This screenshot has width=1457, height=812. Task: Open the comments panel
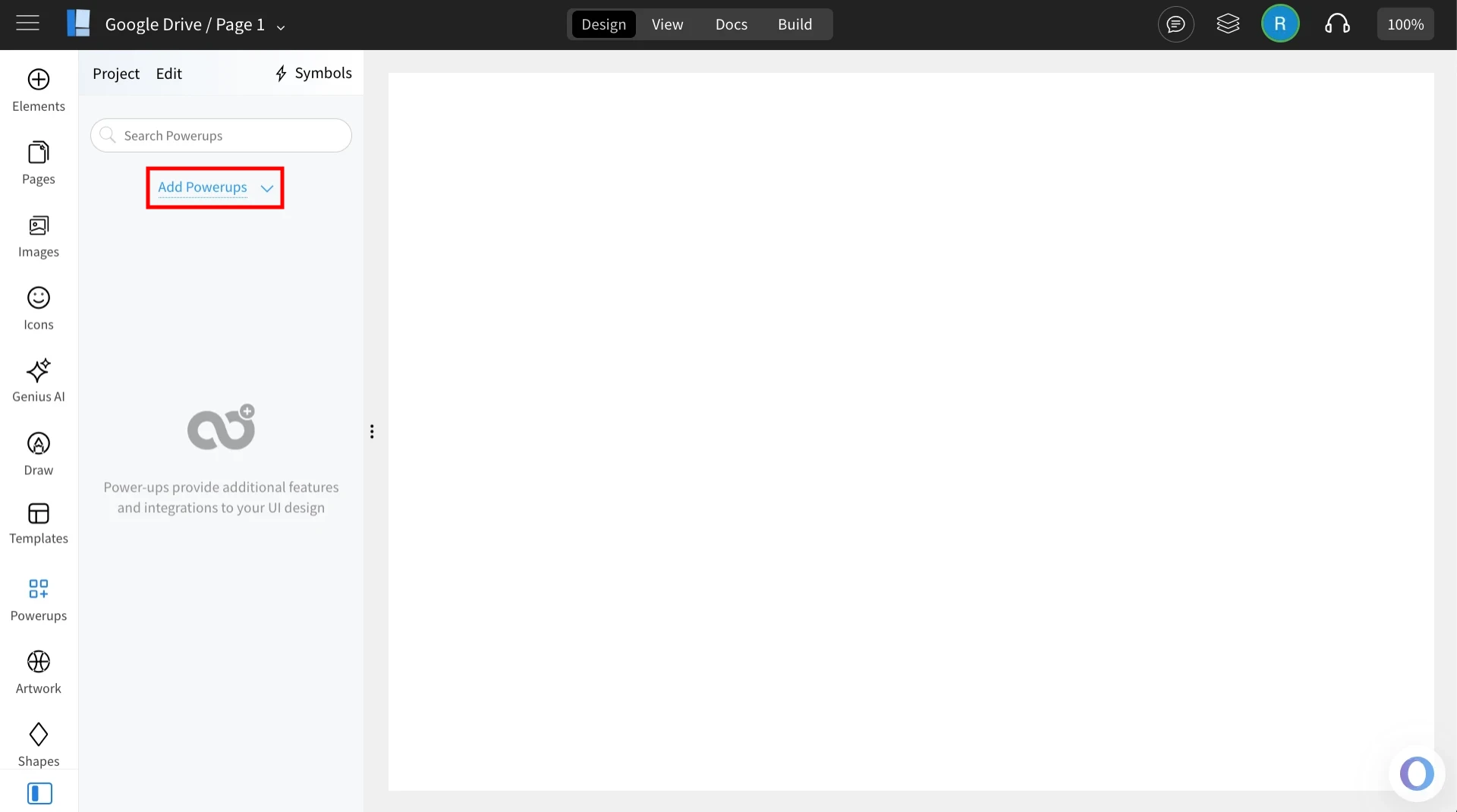1176,24
